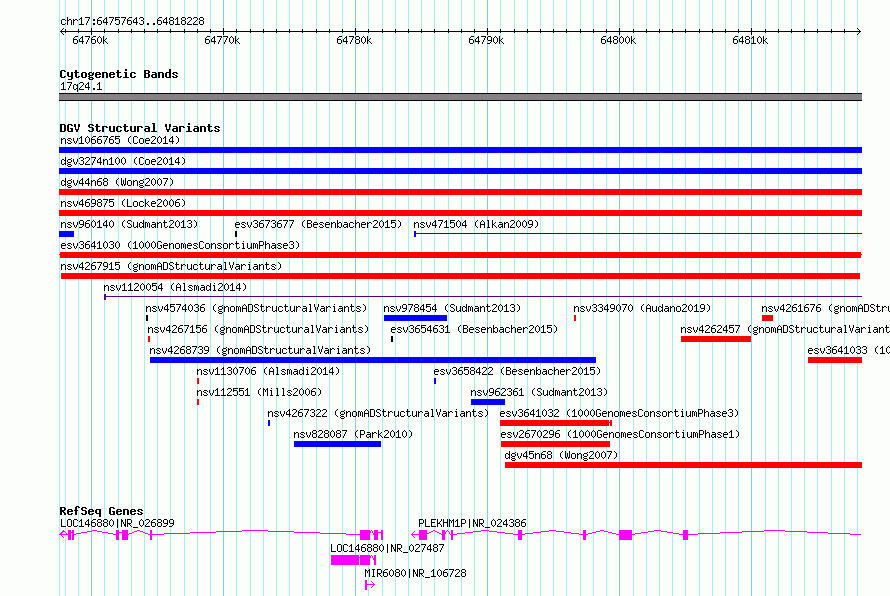Click esv3641030 (1000GenomesConsortiumPhase3) label
Viewport: 890px width, 596px height.
tap(180, 245)
